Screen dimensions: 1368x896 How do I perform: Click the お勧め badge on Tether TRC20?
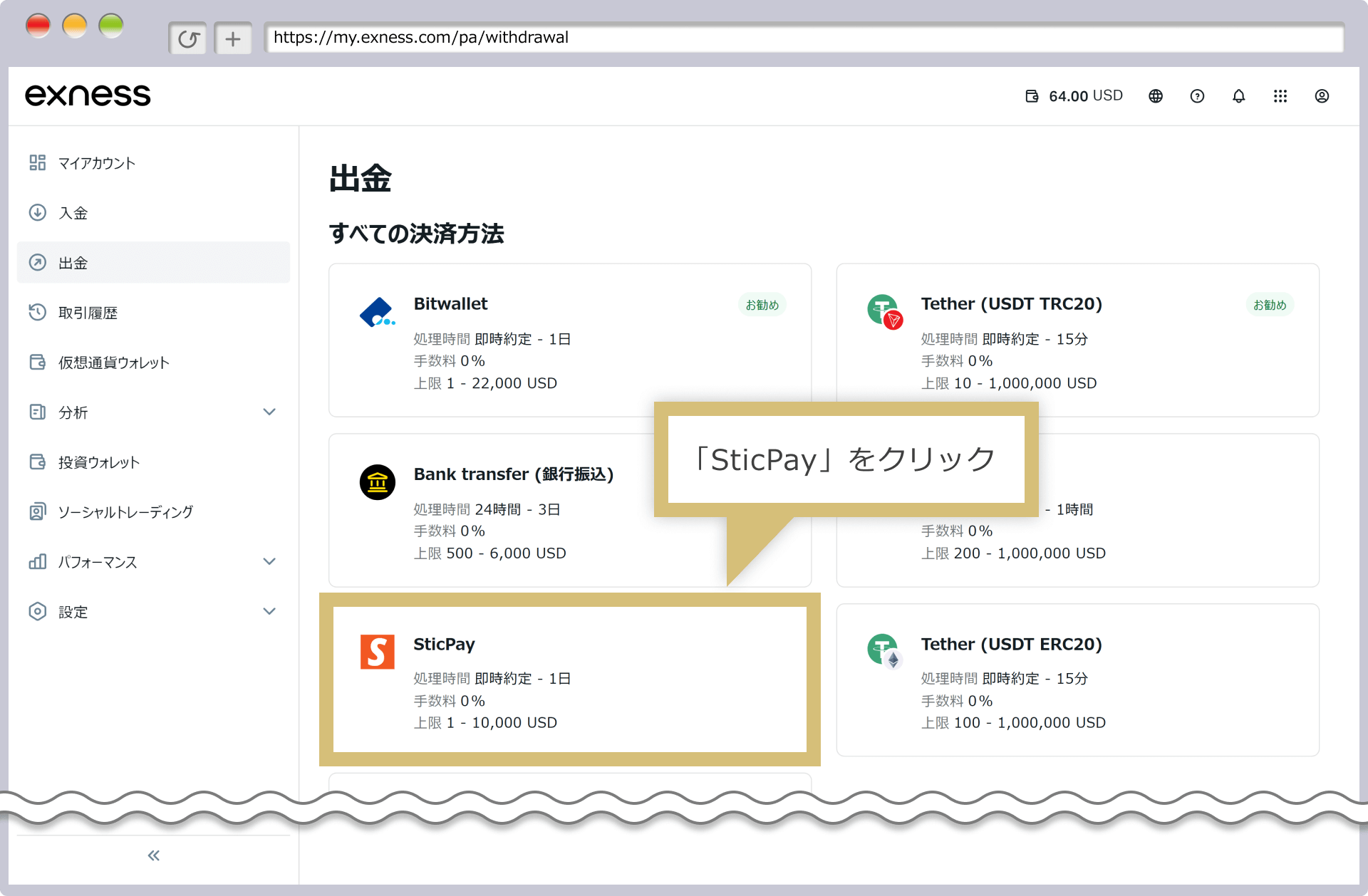pyautogui.click(x=1270, y=305)
